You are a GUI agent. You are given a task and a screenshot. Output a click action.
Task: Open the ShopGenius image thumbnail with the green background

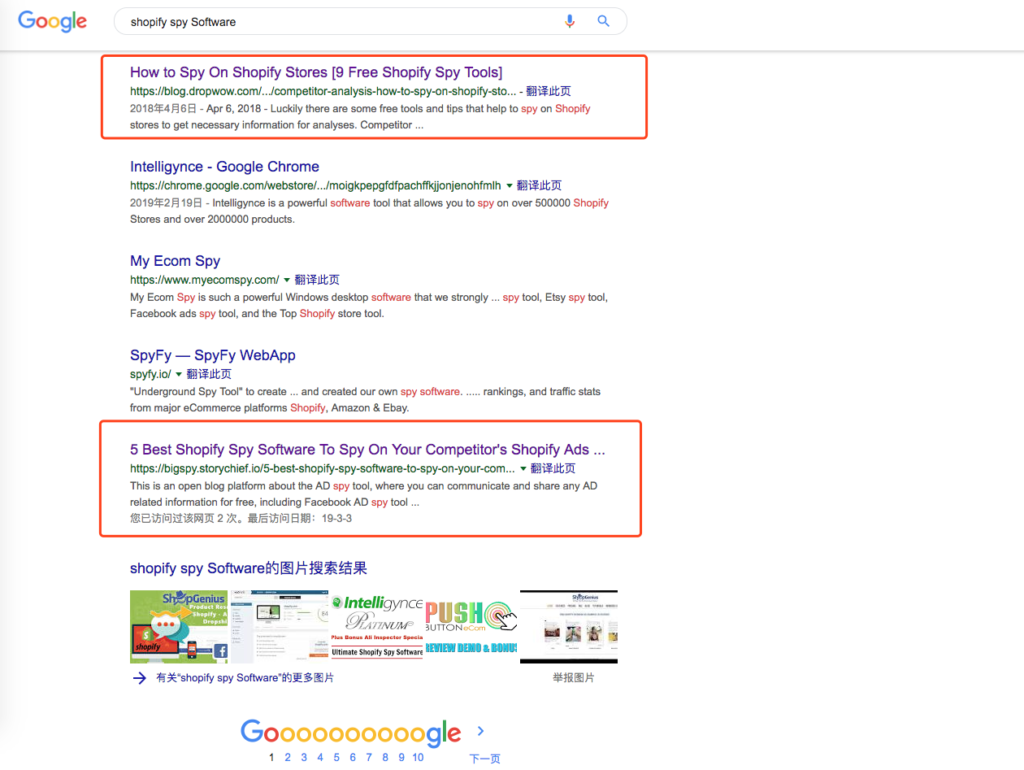(x=179, y=627)
